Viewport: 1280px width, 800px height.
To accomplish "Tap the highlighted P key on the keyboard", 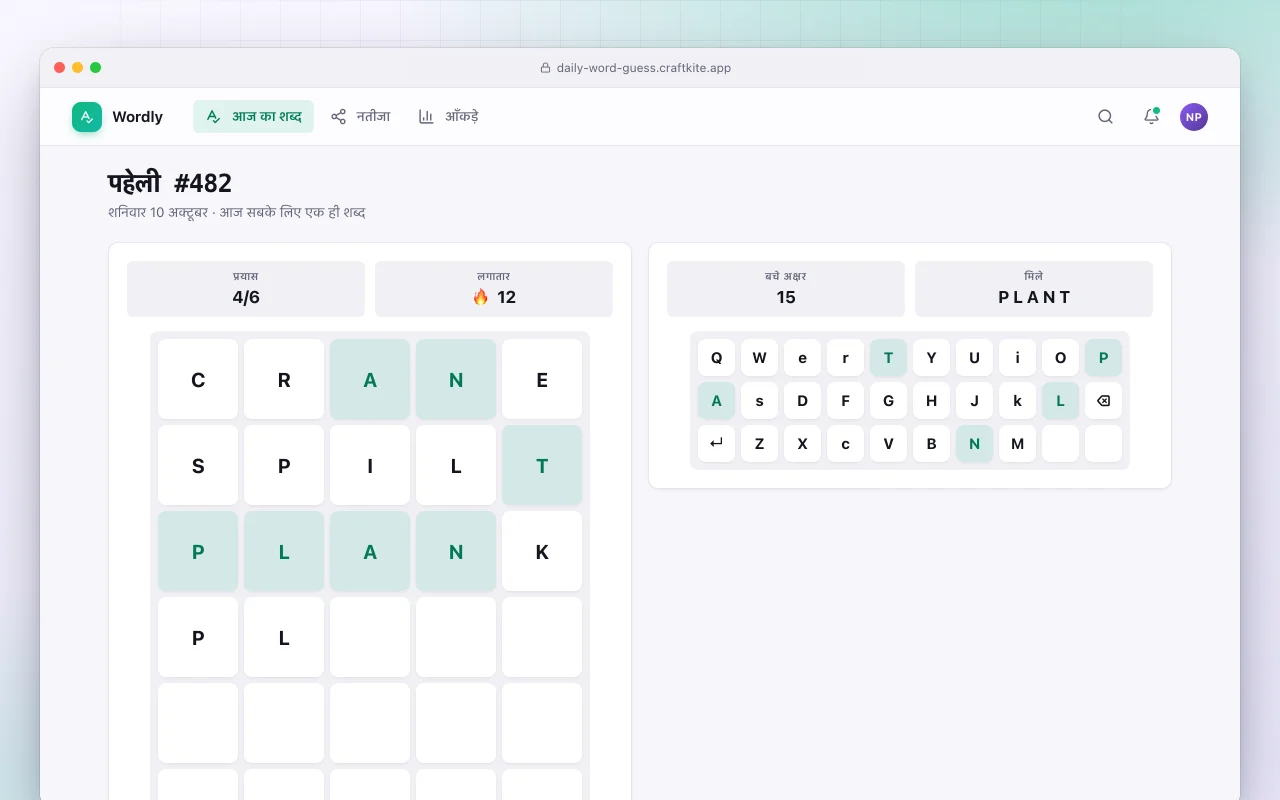I will [1103, 358].
